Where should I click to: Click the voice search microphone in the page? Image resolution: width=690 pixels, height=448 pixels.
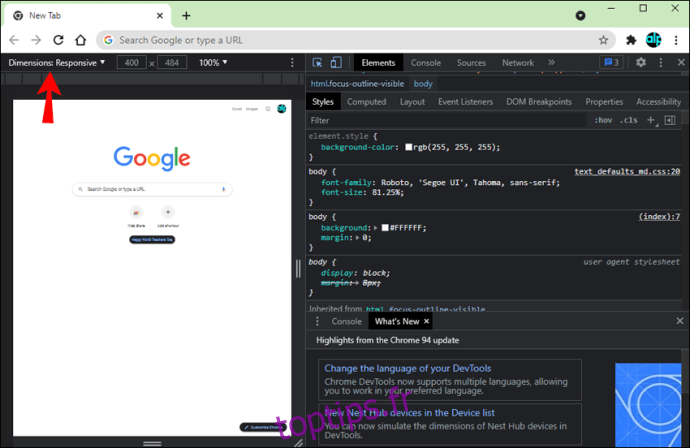(x=224, y=189)
